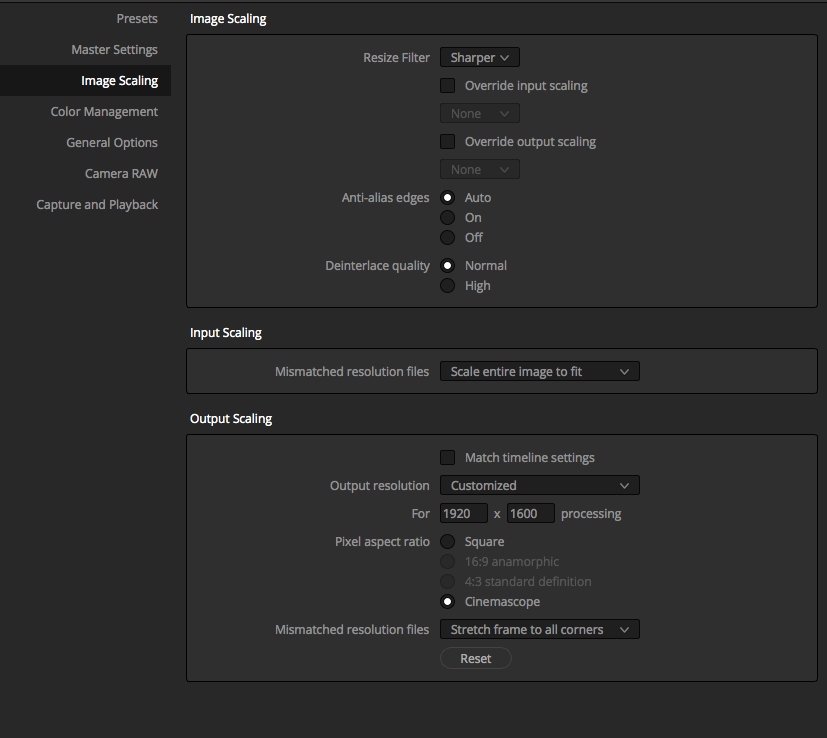Click the output height field 1600
827x738 pixels.
[x=531, y=513]
